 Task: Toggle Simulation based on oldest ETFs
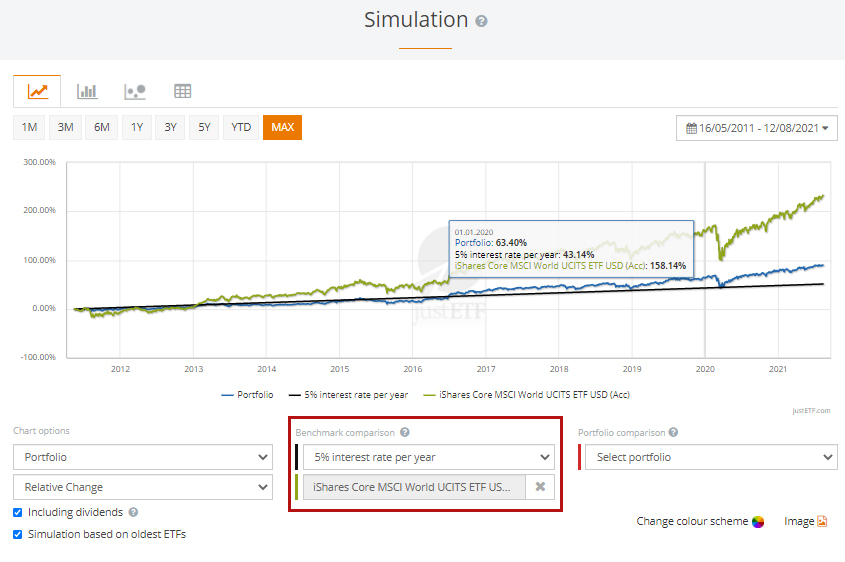[18, 534]
